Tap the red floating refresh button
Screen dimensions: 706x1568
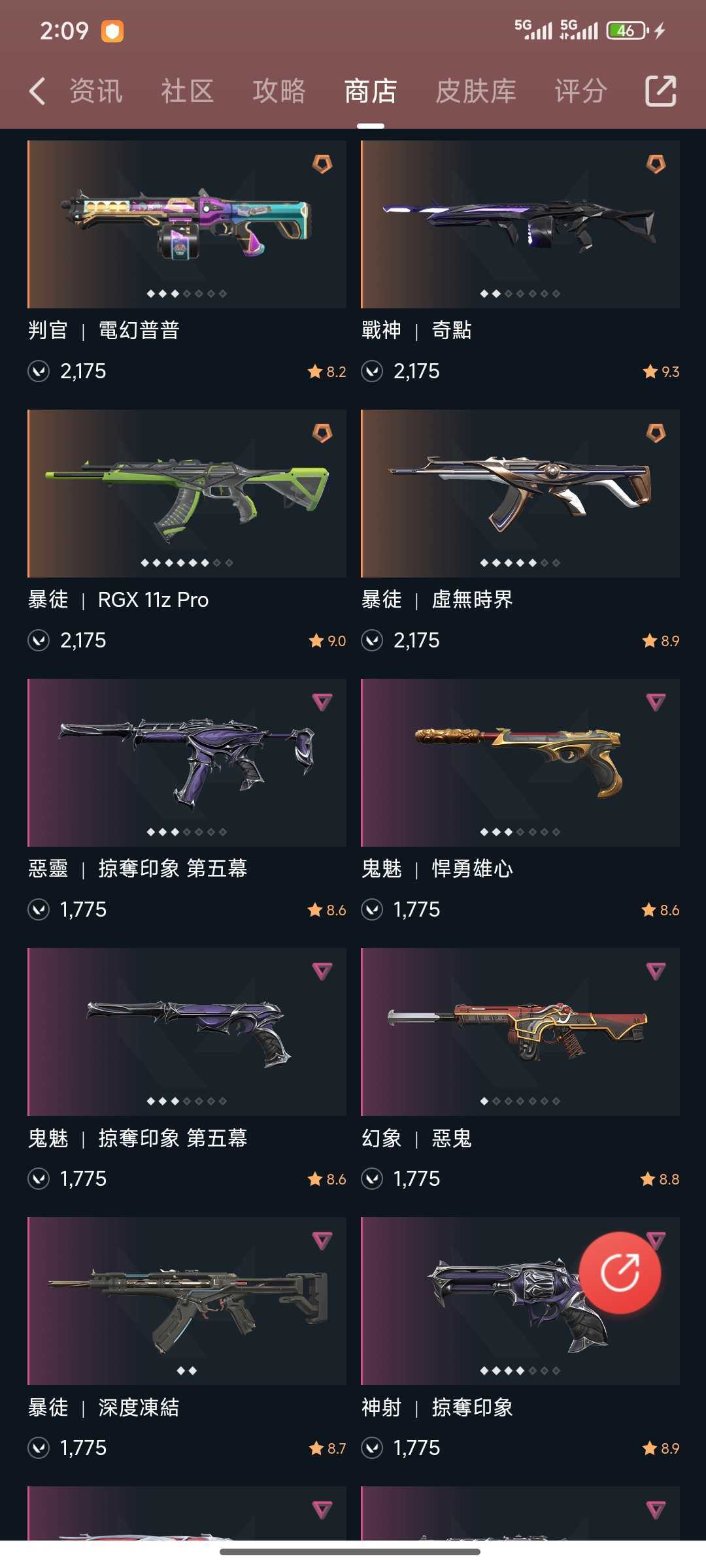pyautogui.click(x=620, y=1272)
